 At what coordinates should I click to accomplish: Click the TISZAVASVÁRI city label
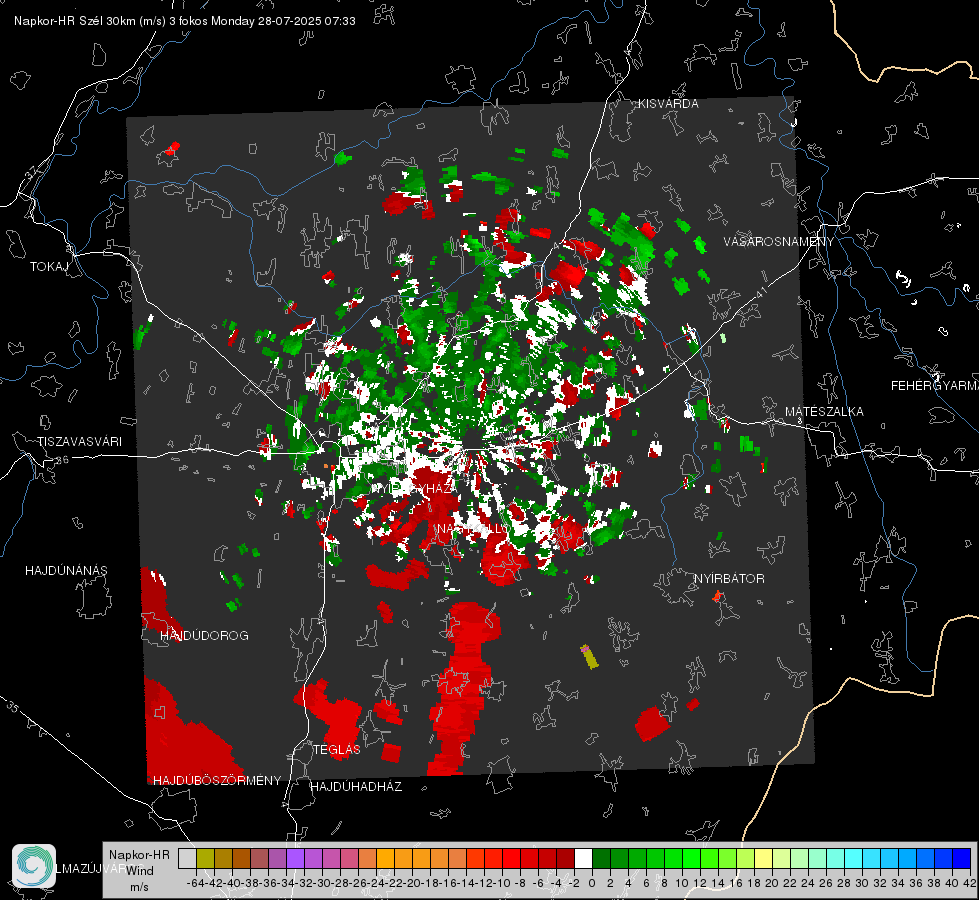point(79,442)
